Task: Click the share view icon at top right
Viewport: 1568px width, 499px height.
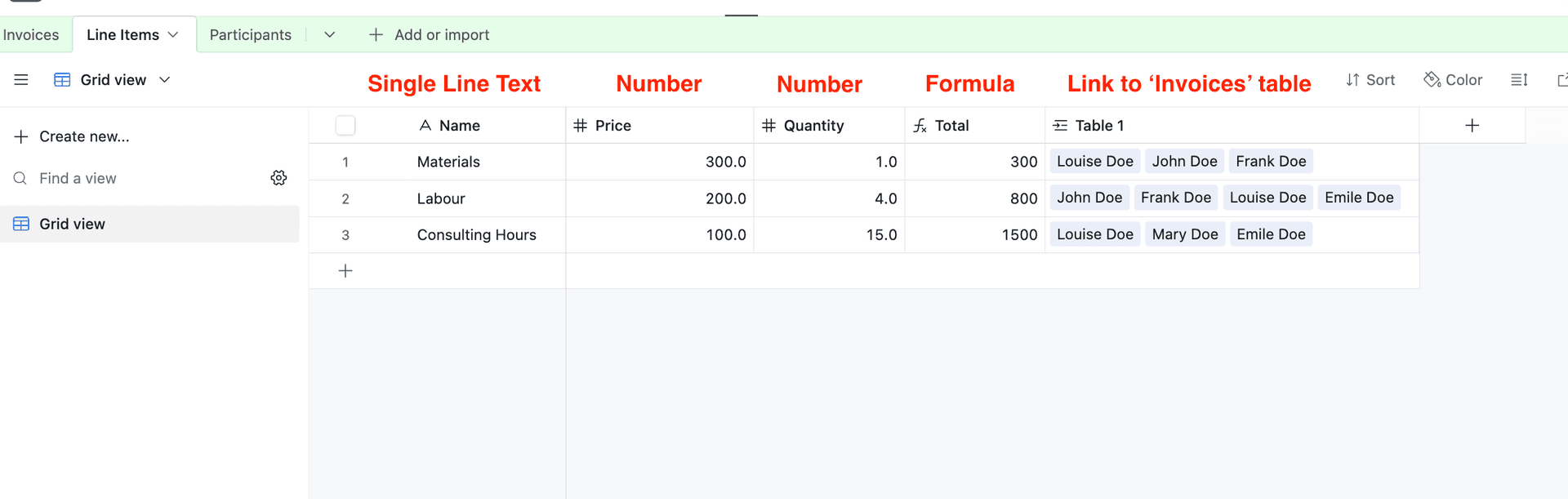Action: [1562, 79]
